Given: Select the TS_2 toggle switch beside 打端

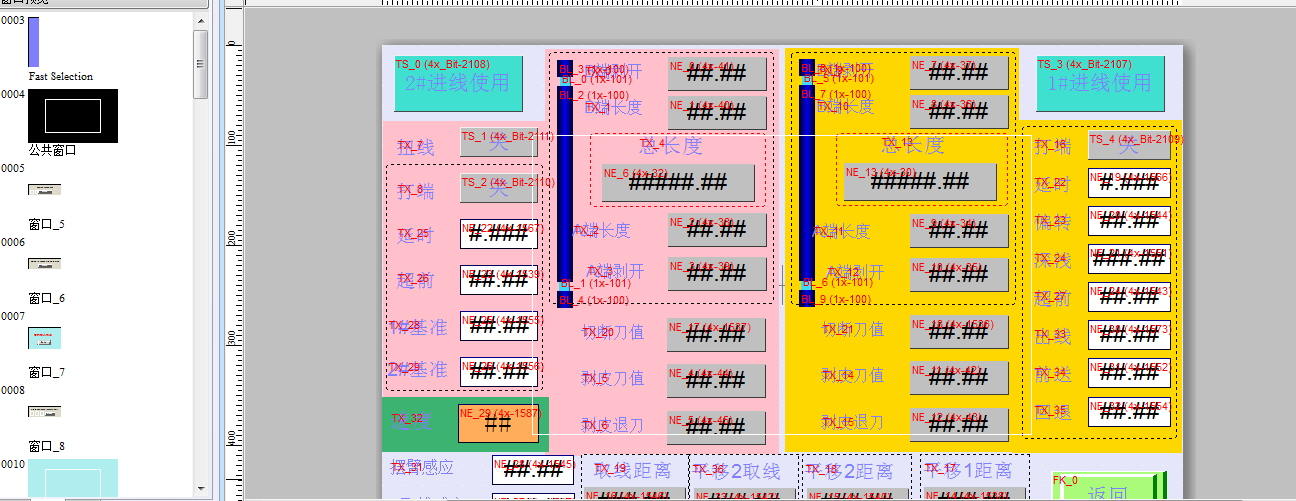Looking at the screenshot, I should pyautogui.click(x=498, y=189).
